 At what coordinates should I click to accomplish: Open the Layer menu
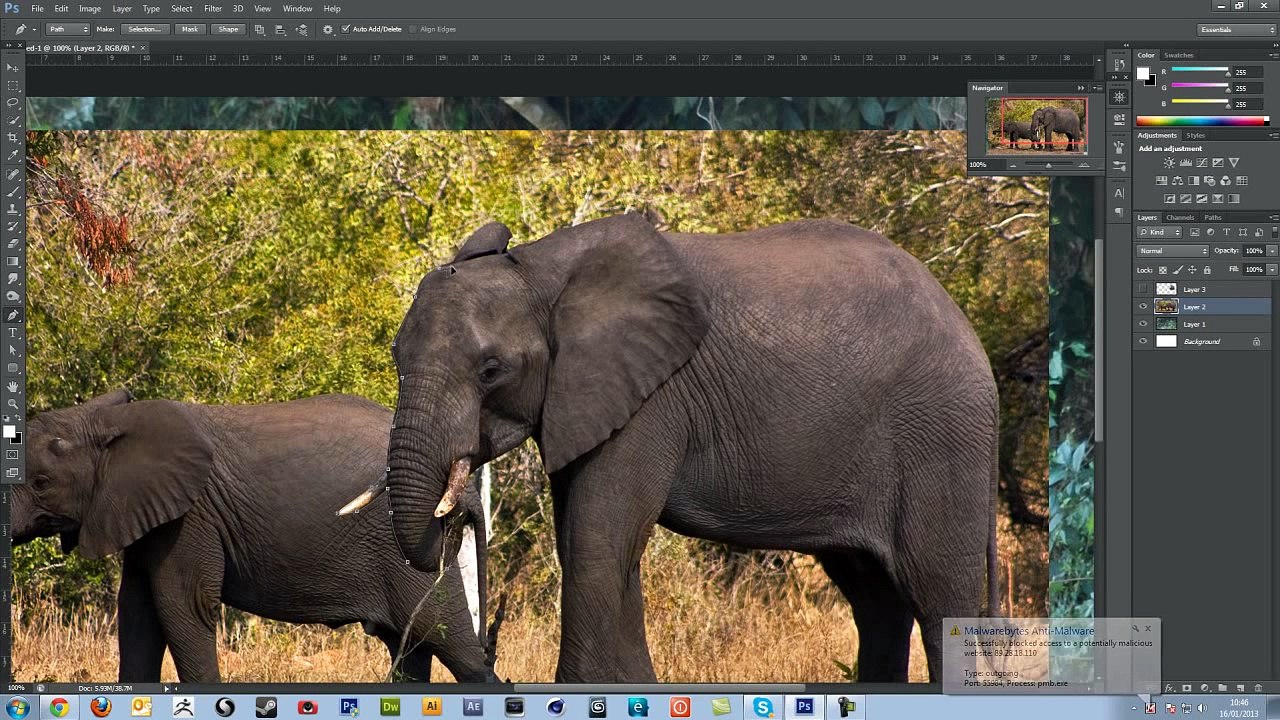click(x=122, y=8)
